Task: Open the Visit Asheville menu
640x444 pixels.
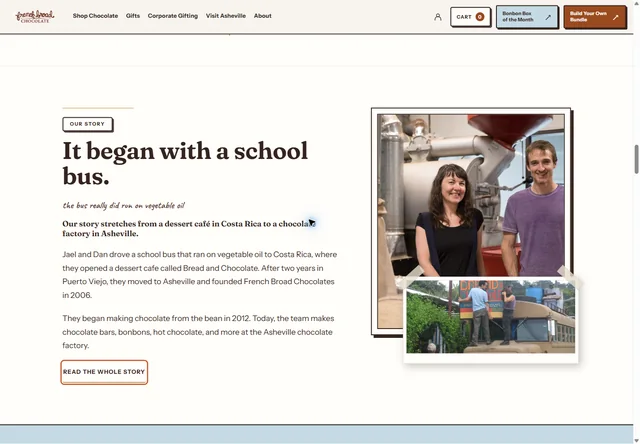Action: coord(226,16)
